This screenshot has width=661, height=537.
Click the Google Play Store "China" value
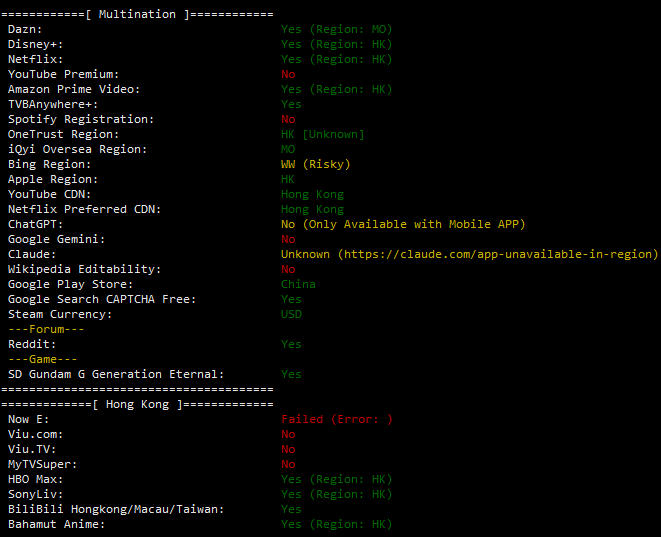point(298,284)
